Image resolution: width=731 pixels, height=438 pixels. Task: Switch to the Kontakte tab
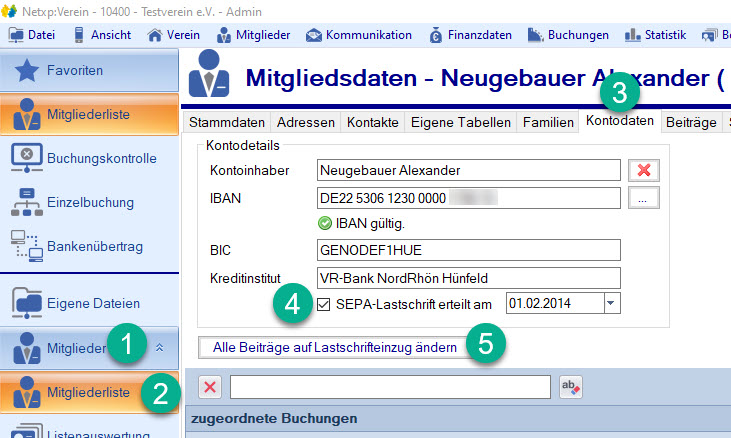click(372, 122)
